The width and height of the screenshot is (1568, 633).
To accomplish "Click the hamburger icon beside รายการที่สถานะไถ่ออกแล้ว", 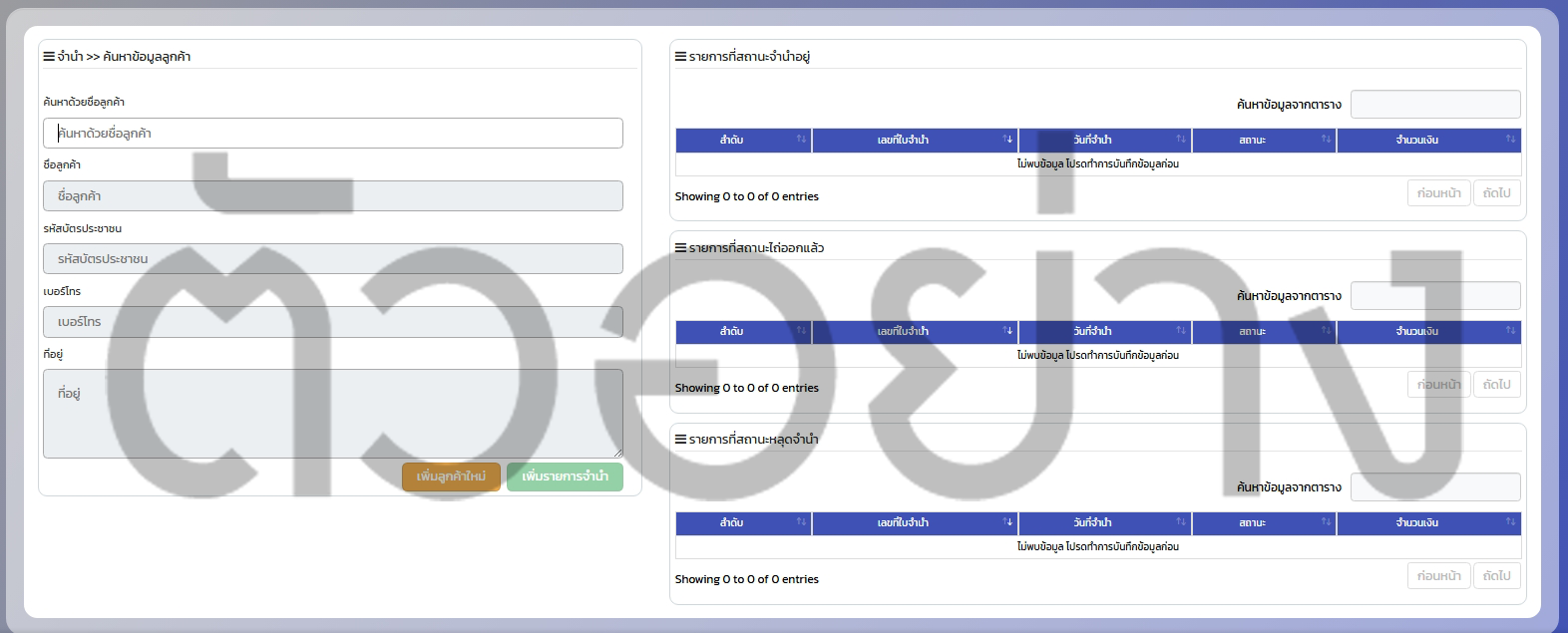I will click(x=680, y=248).
